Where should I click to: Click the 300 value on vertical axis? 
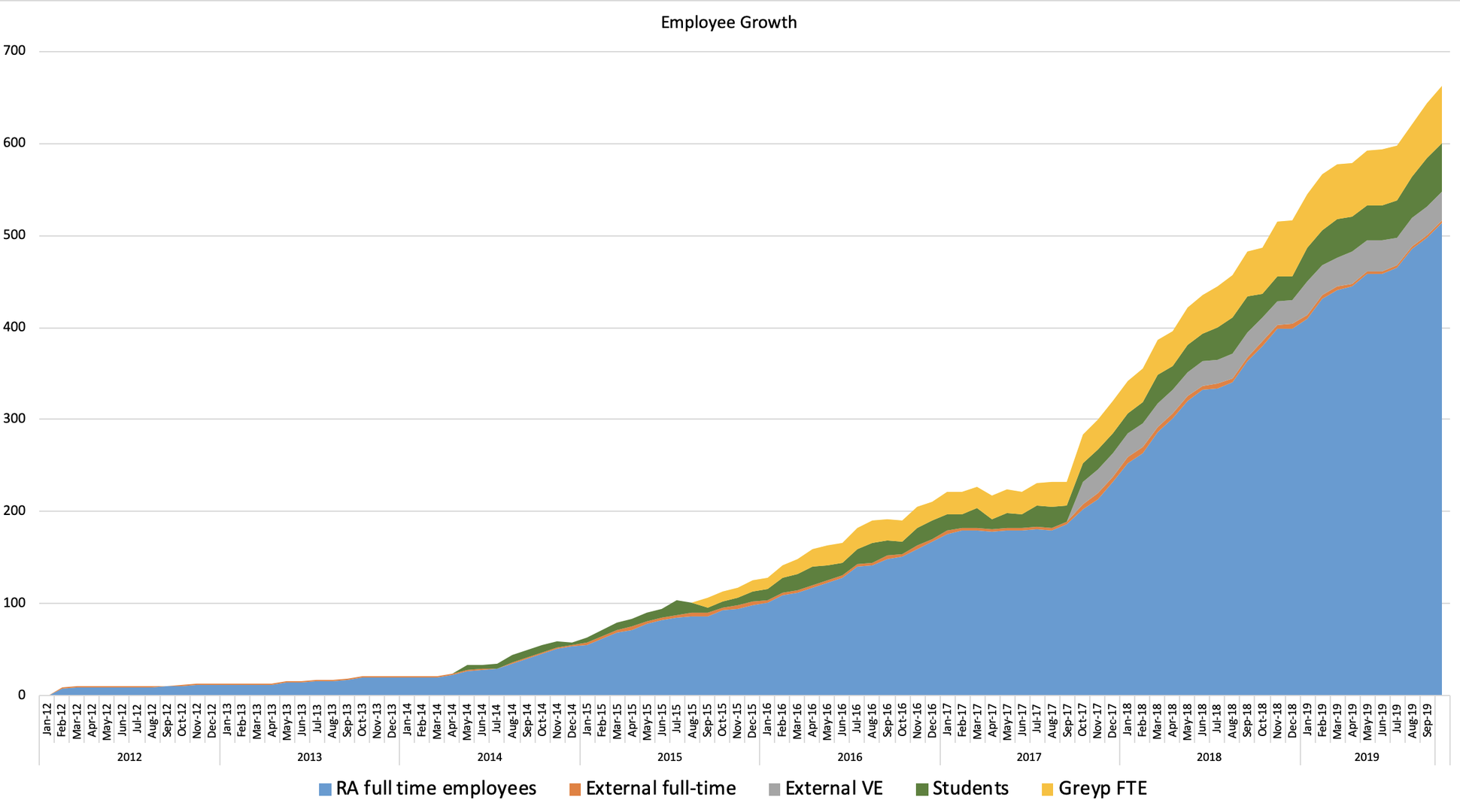tap(14, 419)
